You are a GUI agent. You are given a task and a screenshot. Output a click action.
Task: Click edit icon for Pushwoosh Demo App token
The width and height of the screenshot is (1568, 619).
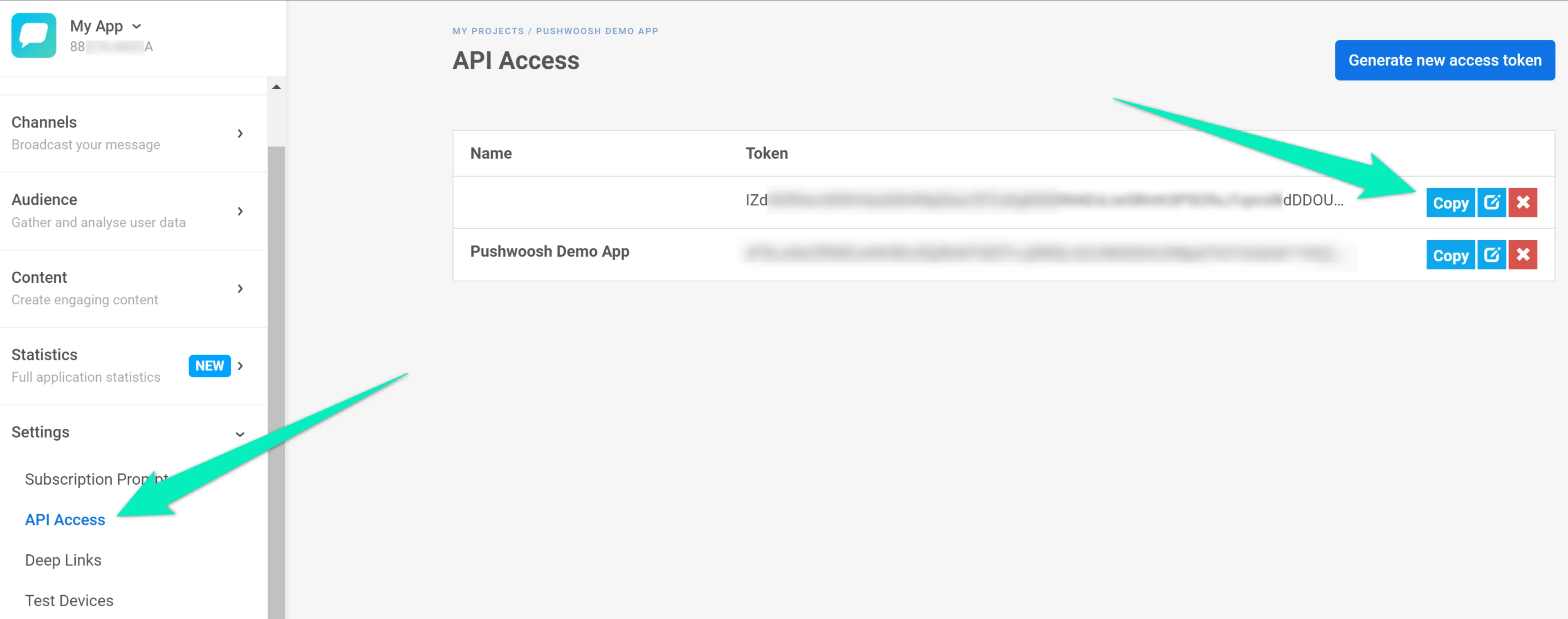(1491, 254)
